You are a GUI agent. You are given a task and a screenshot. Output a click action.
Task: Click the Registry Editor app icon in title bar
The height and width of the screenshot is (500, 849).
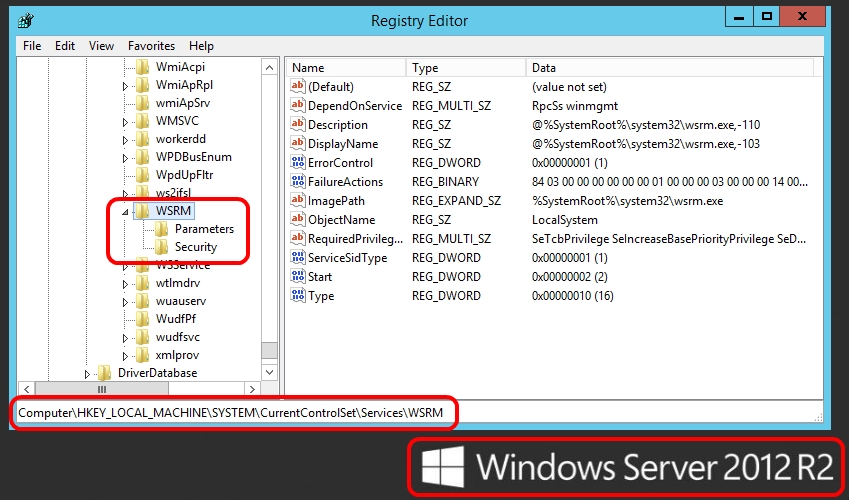point(25,21)
